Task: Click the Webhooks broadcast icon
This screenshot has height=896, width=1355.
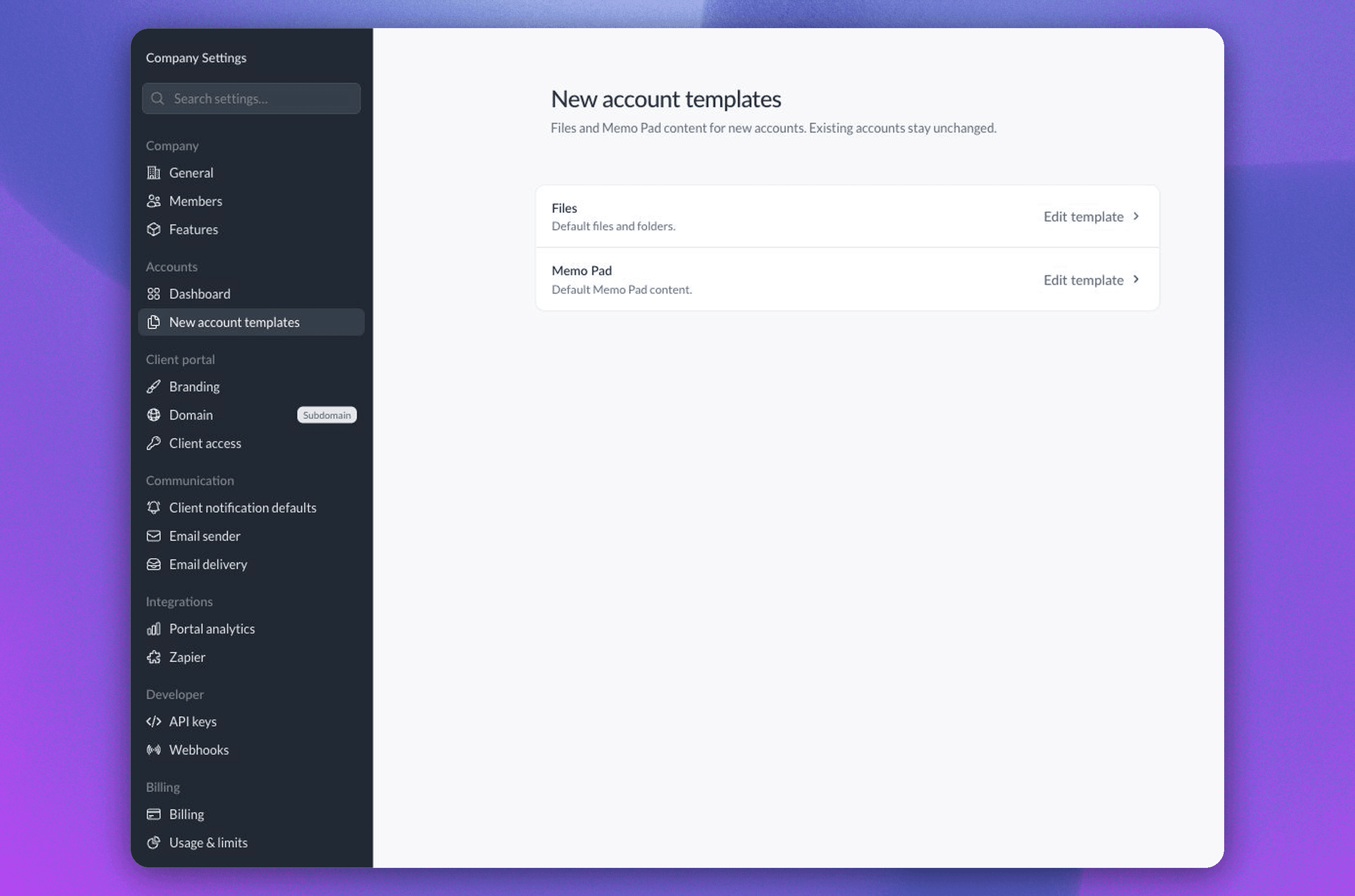Action: coord(153,750)
